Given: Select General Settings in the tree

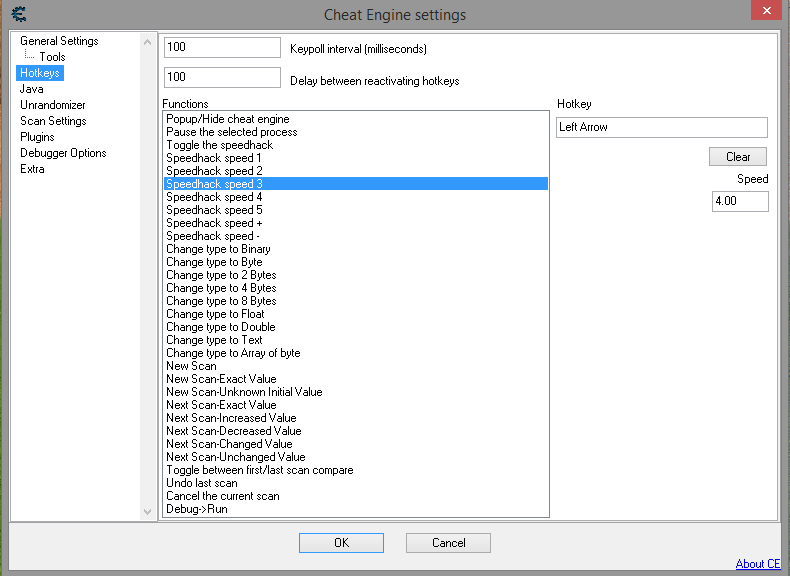Looking at the screenshot, I should pos(59,41).
